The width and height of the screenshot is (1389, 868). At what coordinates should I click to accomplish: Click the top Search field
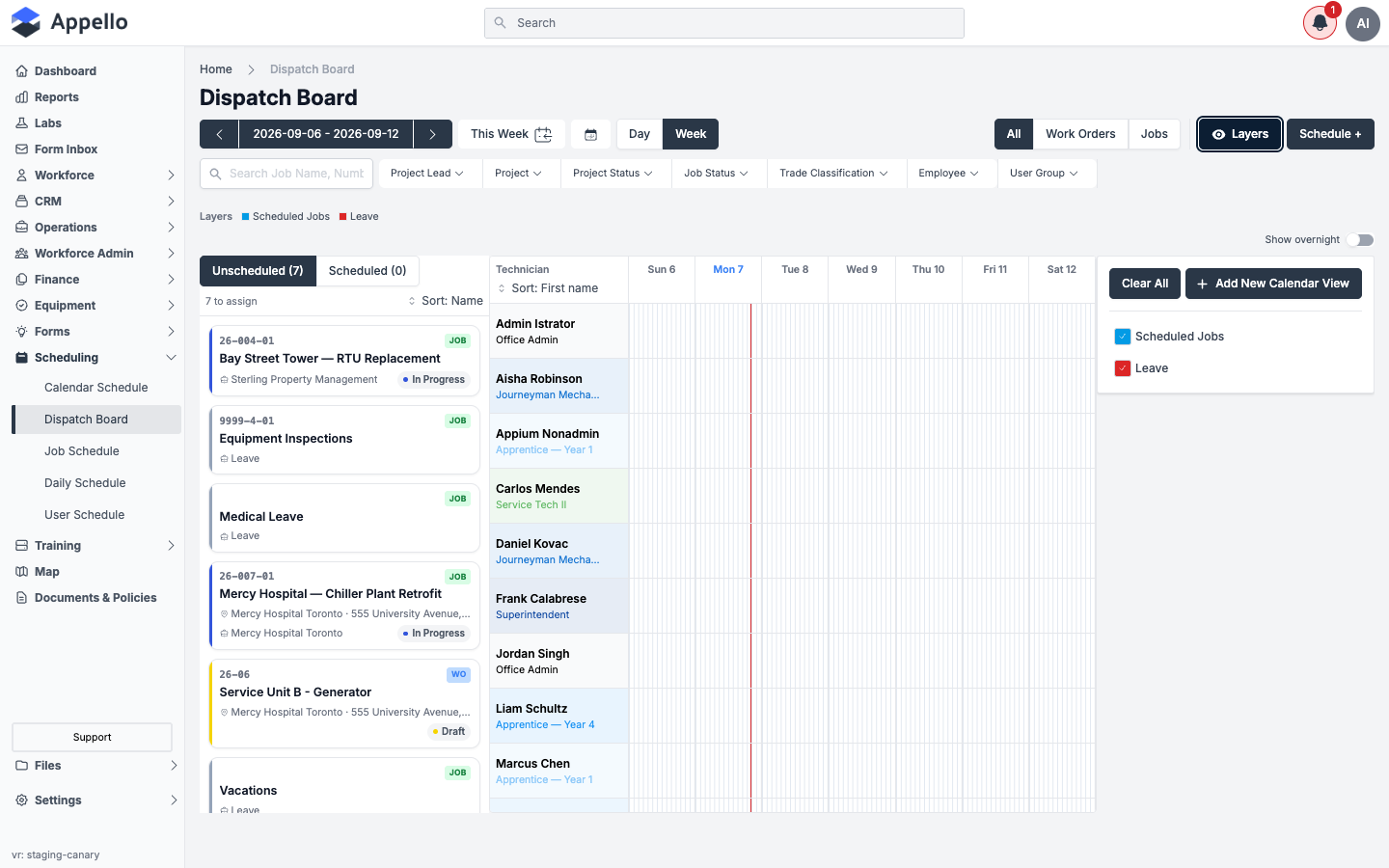coord(724,23)
